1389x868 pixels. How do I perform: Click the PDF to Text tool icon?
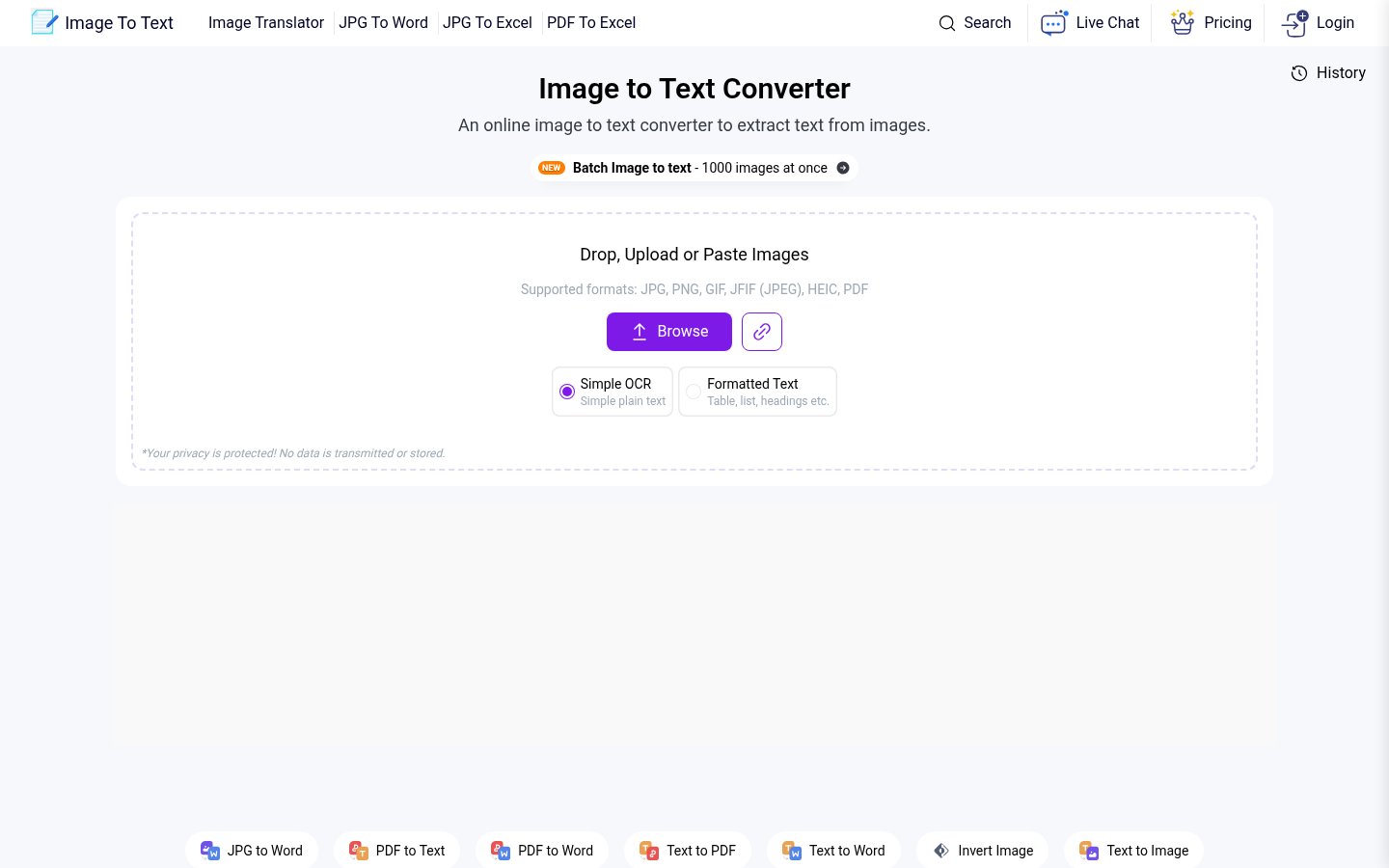coord(359,851)
